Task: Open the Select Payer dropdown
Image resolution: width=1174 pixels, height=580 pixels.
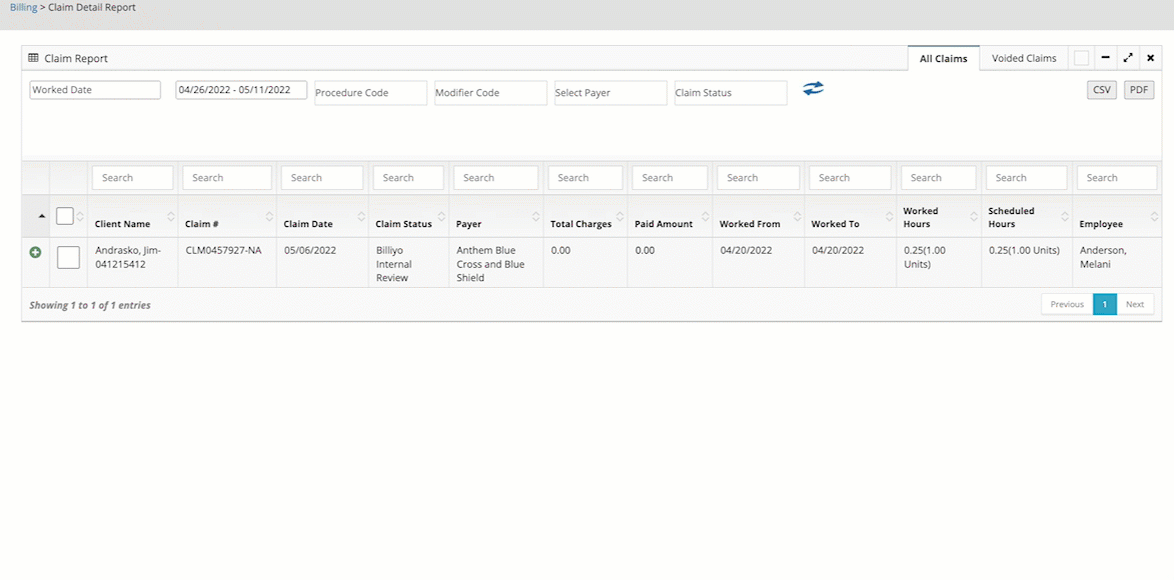Action: [x=610, y=93]
